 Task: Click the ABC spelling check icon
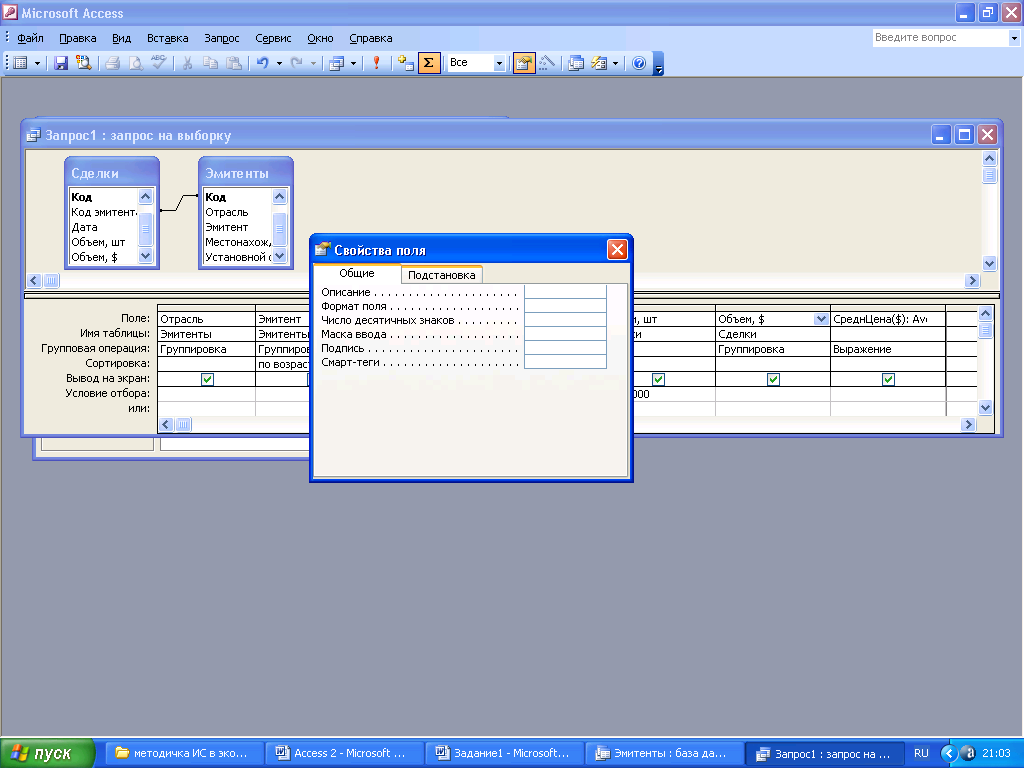click(159, 63)
